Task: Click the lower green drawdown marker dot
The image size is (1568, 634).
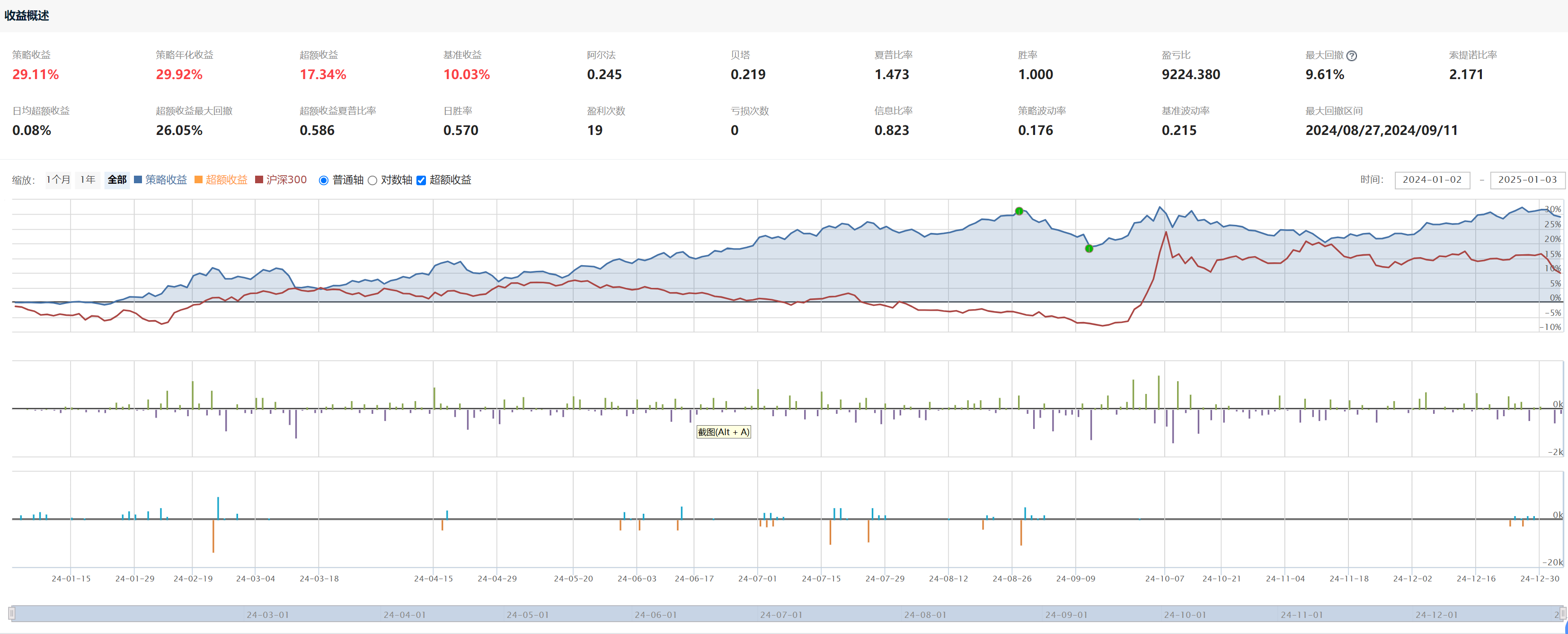Action: (x=1089, y=249)
